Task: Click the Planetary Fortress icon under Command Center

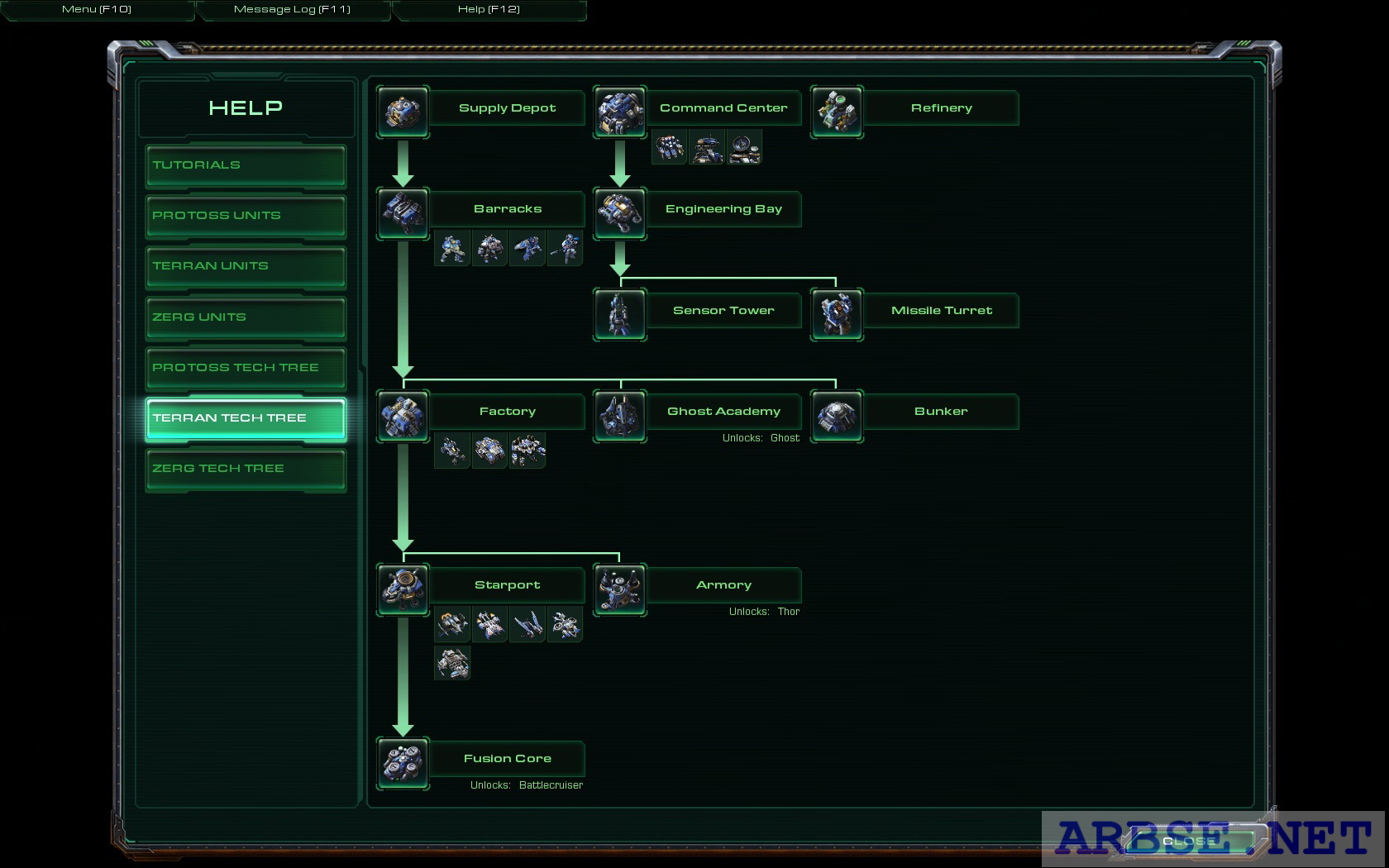Action: 707,147
